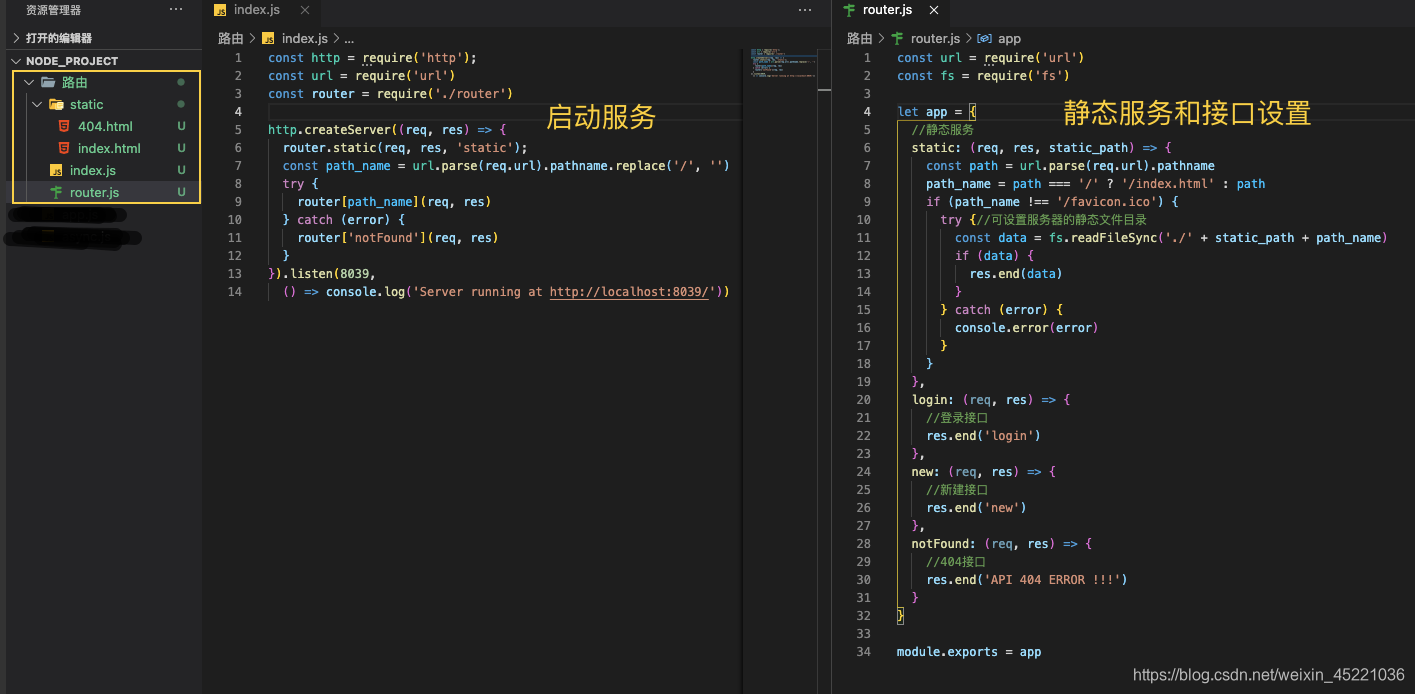The height and width of the screenshot is (694, 1415).
Task: Open index.html in the file tree
Action: tap(109, 148)
